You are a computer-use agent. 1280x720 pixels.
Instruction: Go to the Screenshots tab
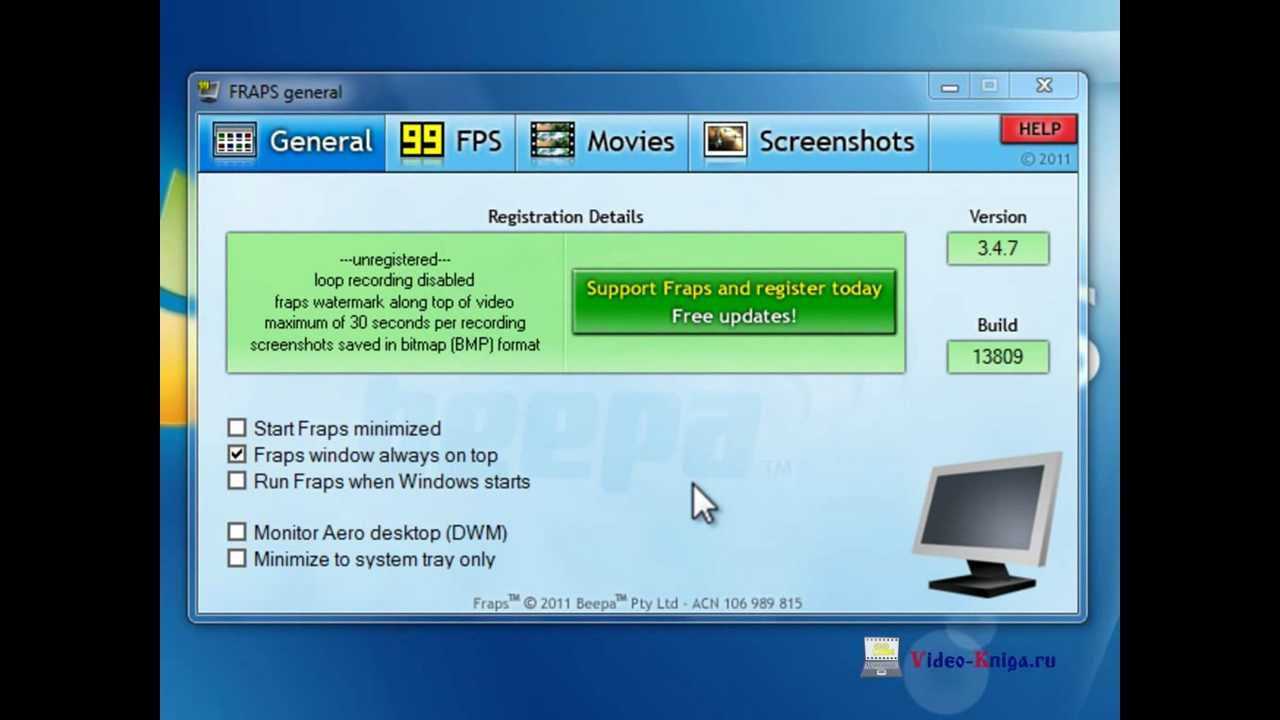pyautogui.click(x=809, y=142)
